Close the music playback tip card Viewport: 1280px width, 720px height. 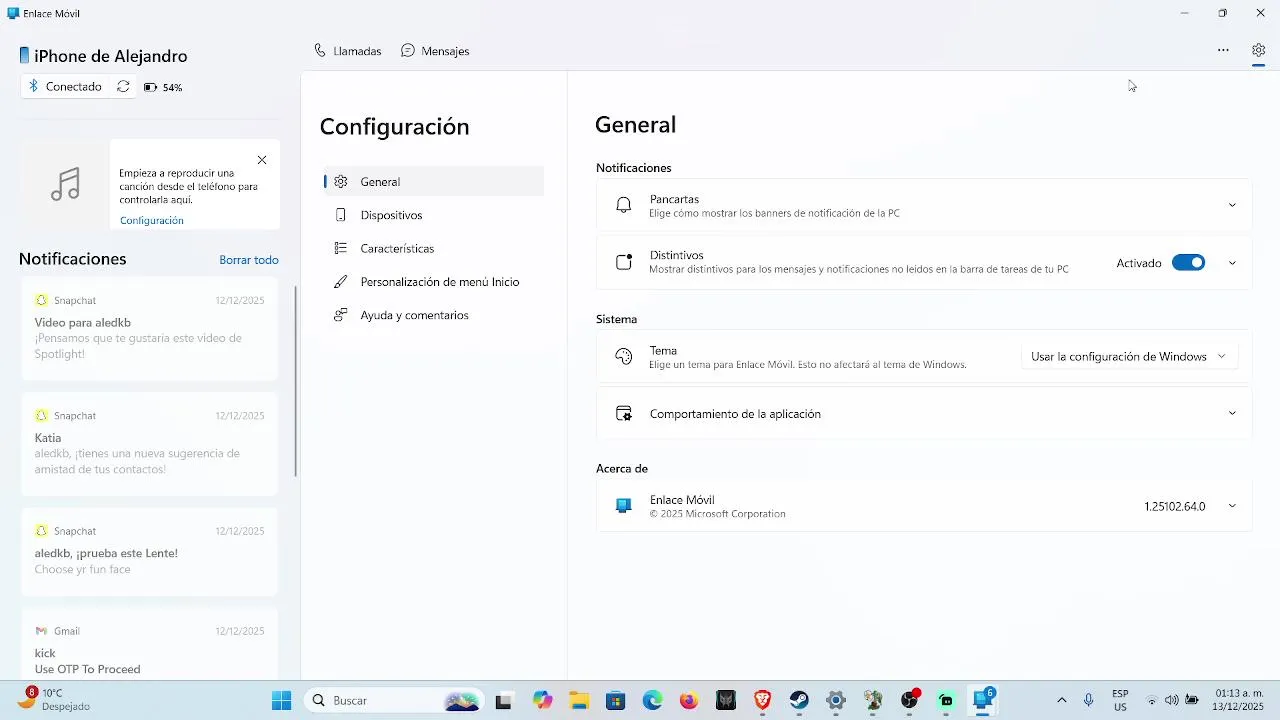pyautogui.click(x=262, y=160)
